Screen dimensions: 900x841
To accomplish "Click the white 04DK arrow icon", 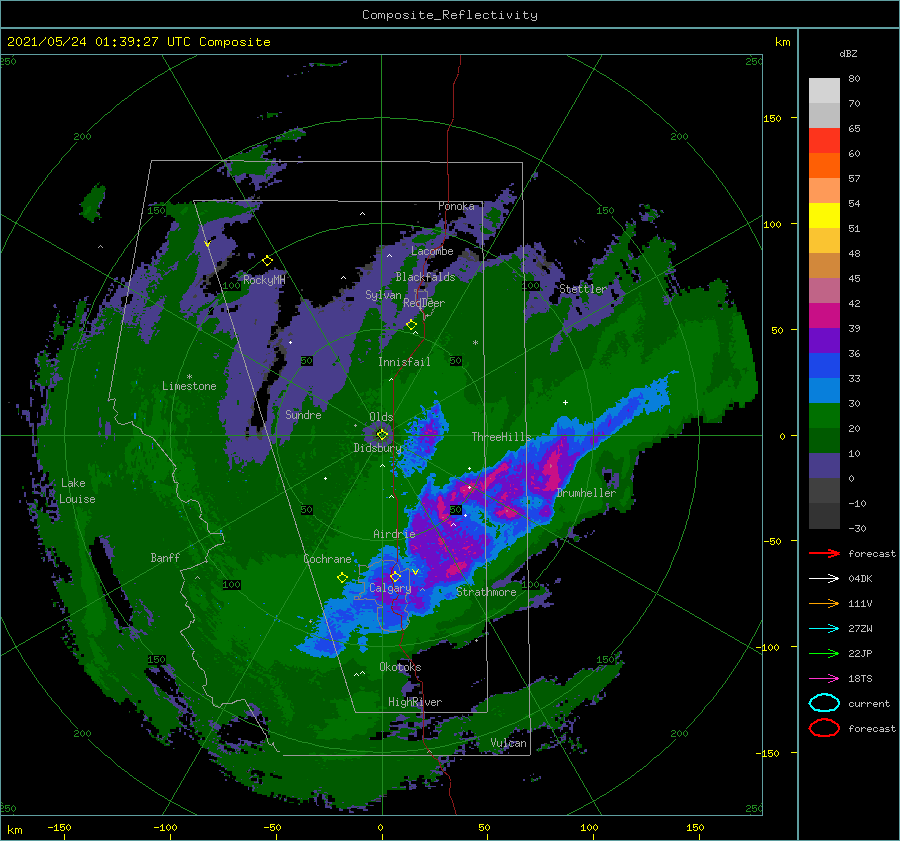I will tap(824, 578).
